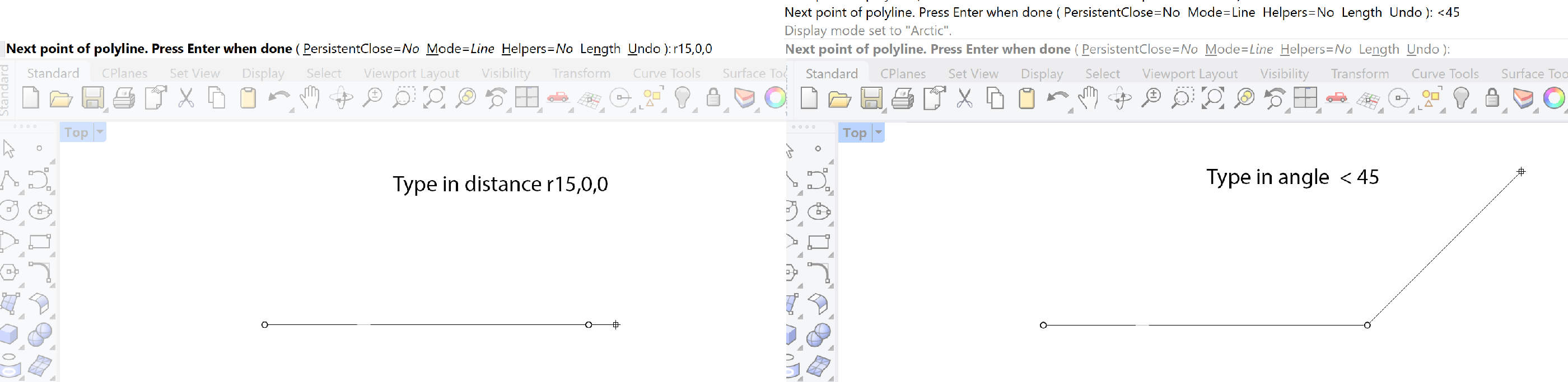Image resolution: width=1568 pixels, height=382 pixels.
Task: Open the Curve Tools tab in the right window
Action: click(1444, 74)
